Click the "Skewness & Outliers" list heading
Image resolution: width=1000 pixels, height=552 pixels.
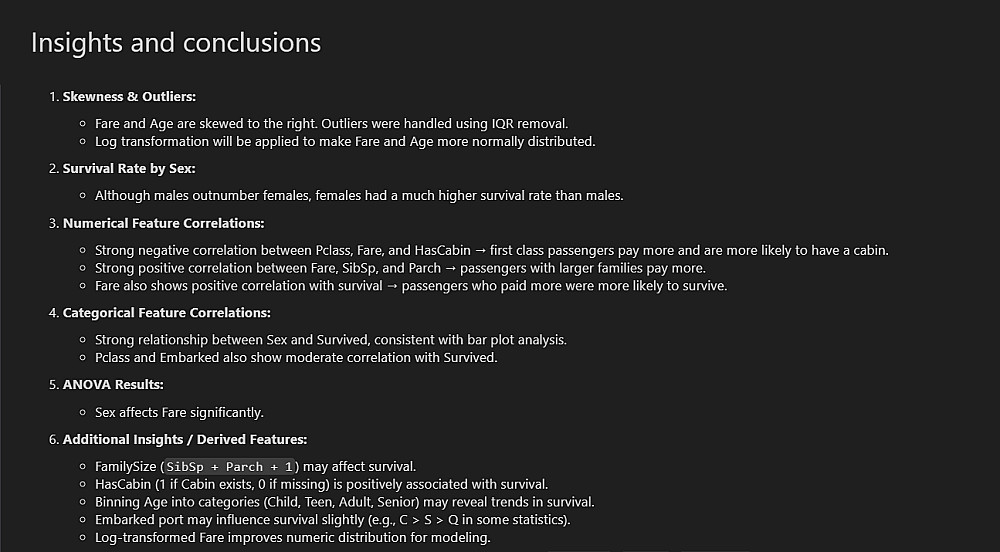pyautogui.click(x=129, y=97)
